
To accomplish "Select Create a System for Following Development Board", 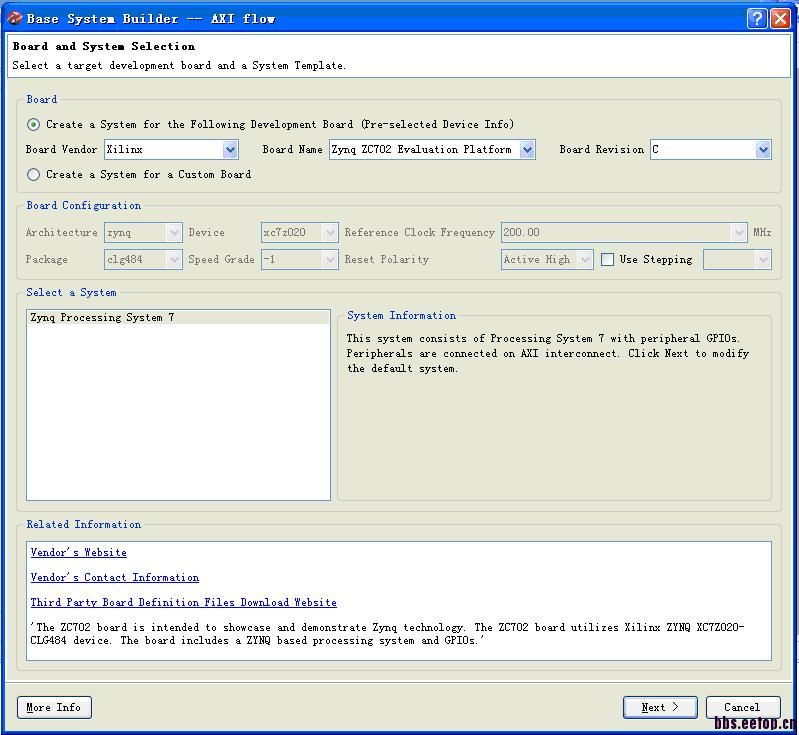I will click(x=34, y=124).
